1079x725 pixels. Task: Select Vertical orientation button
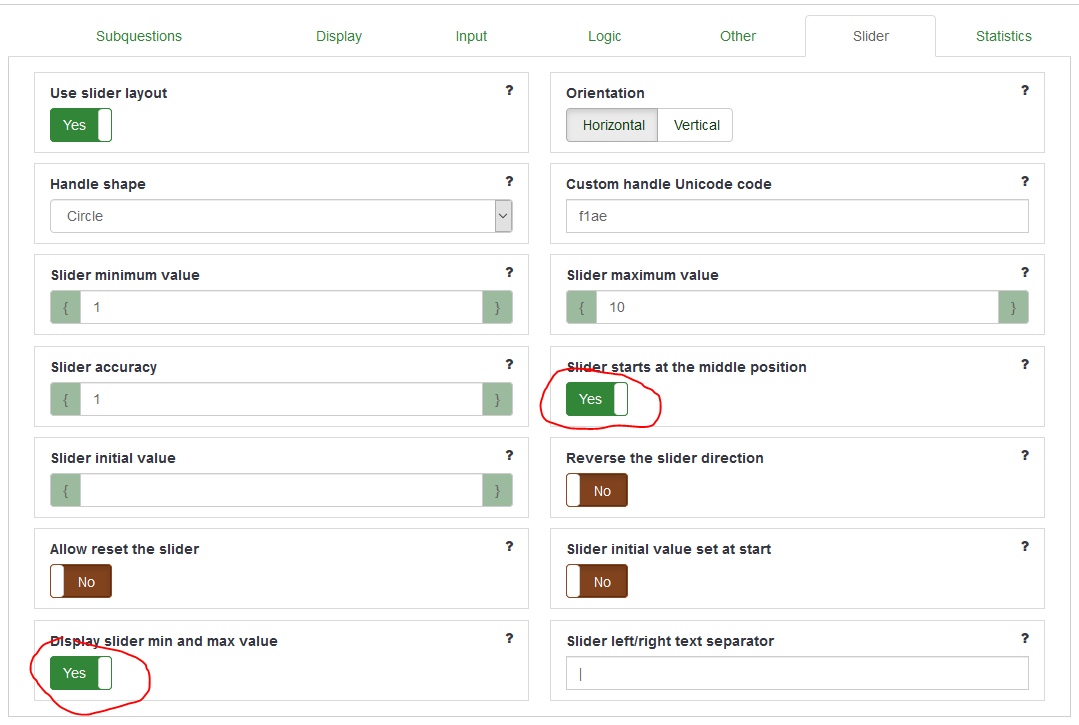(696, 125)
